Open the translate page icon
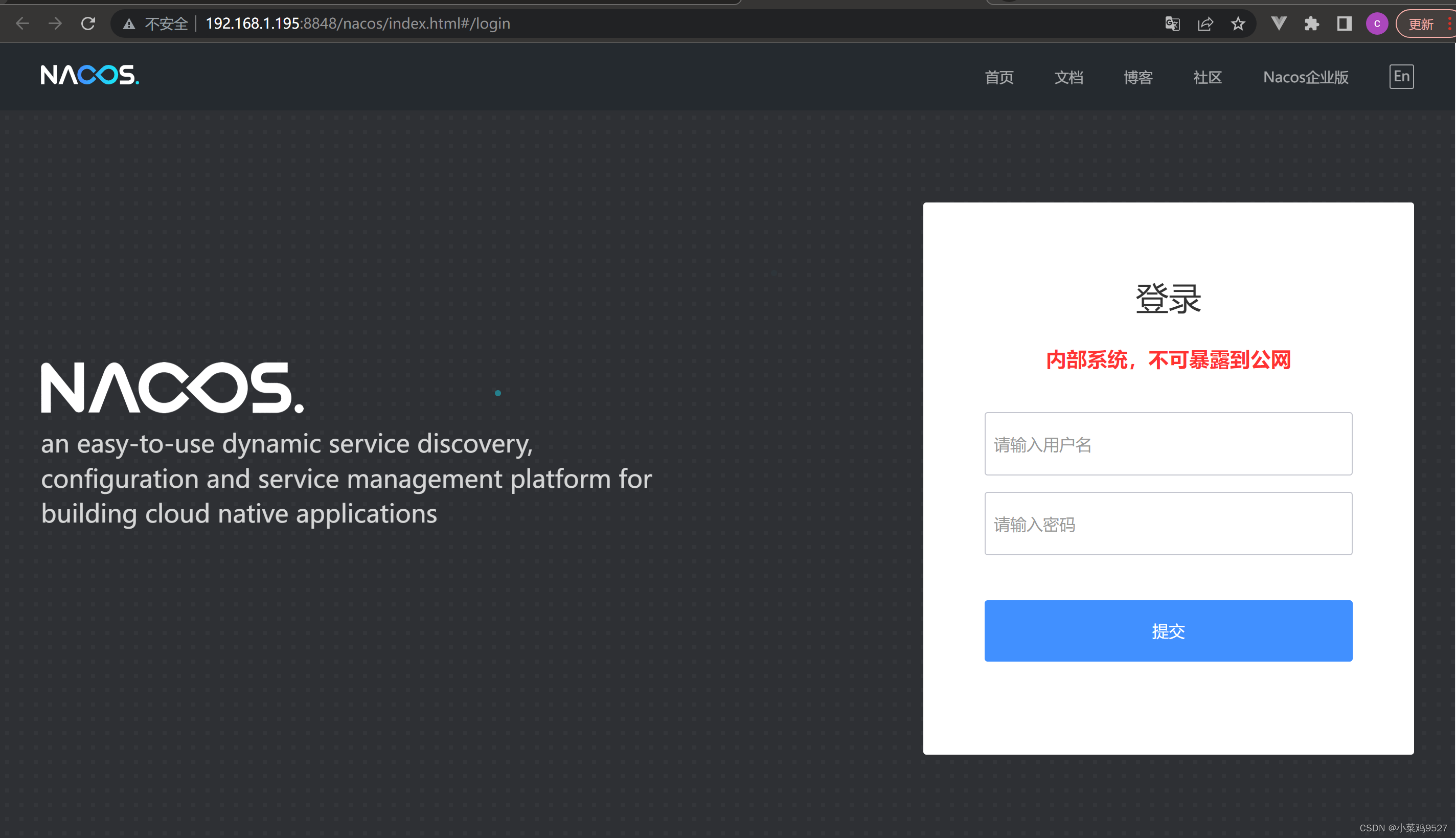The image size is (1456, 838). (x=1172, y=24)
